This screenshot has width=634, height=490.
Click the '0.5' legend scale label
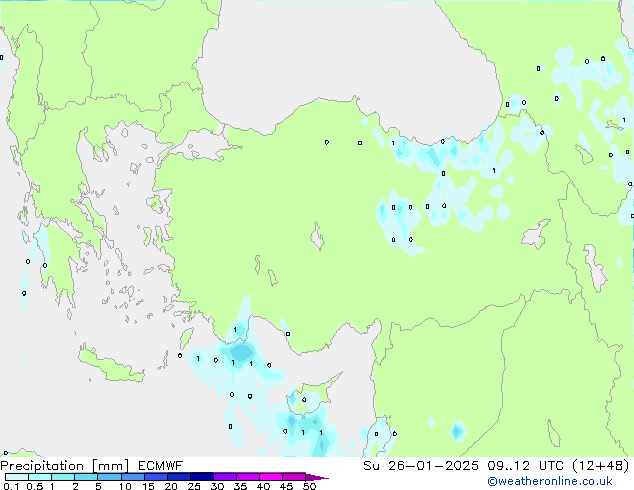point(35,486)
